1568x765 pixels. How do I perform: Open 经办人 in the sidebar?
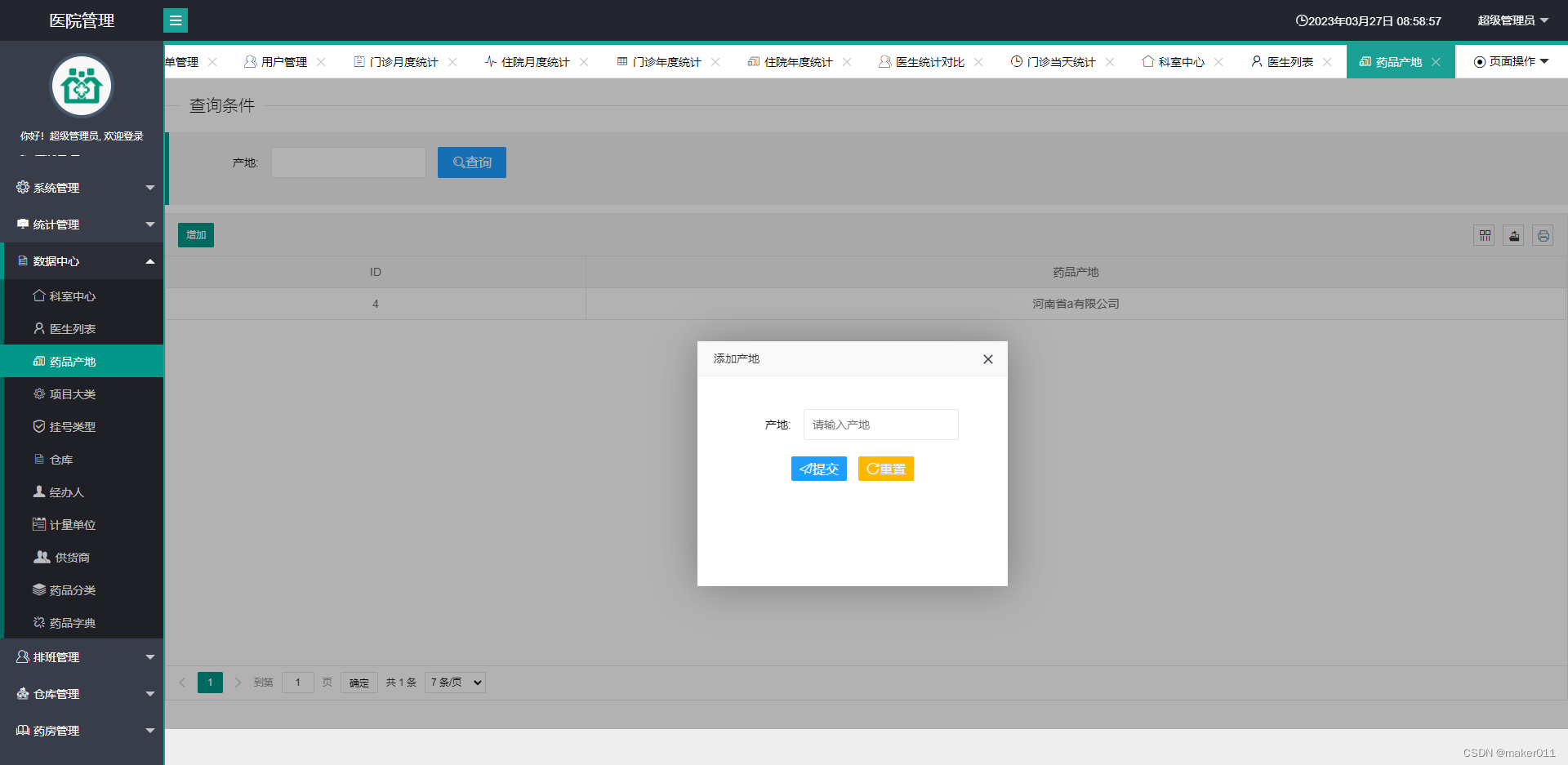(x=83, y=492)
